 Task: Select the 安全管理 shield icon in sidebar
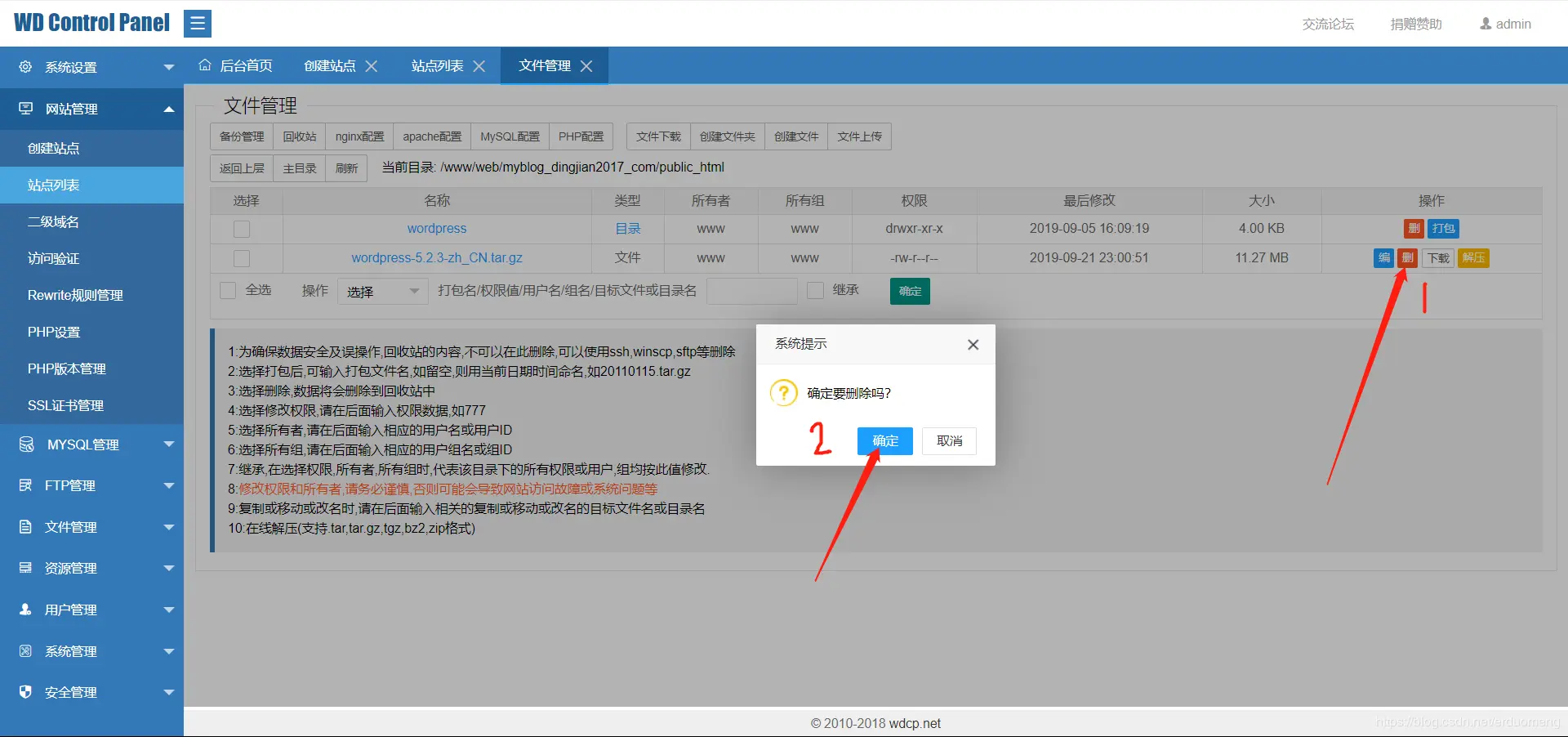[24, 691]
